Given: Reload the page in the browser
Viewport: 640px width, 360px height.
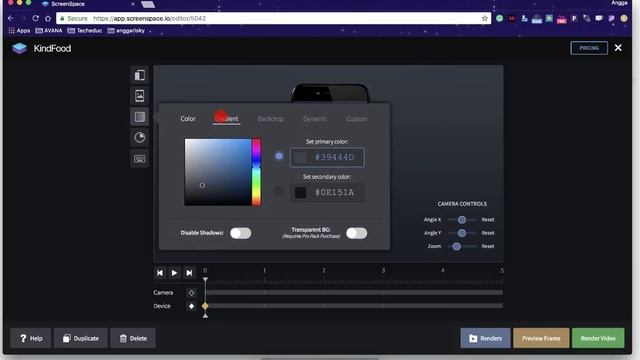Looking at the screenshot, I should [x=36, y=18].
